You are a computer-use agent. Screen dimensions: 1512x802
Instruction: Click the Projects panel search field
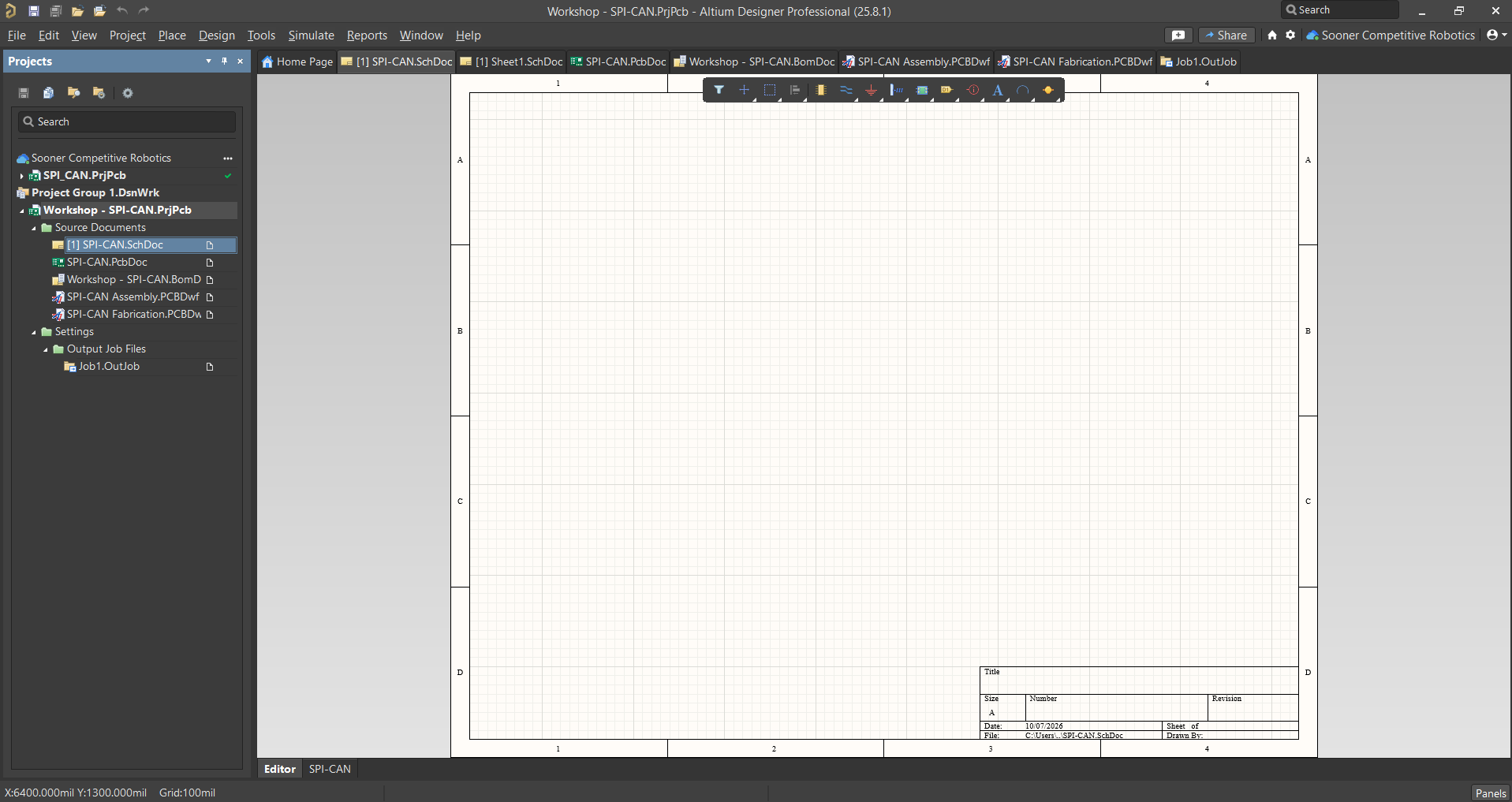127,121
